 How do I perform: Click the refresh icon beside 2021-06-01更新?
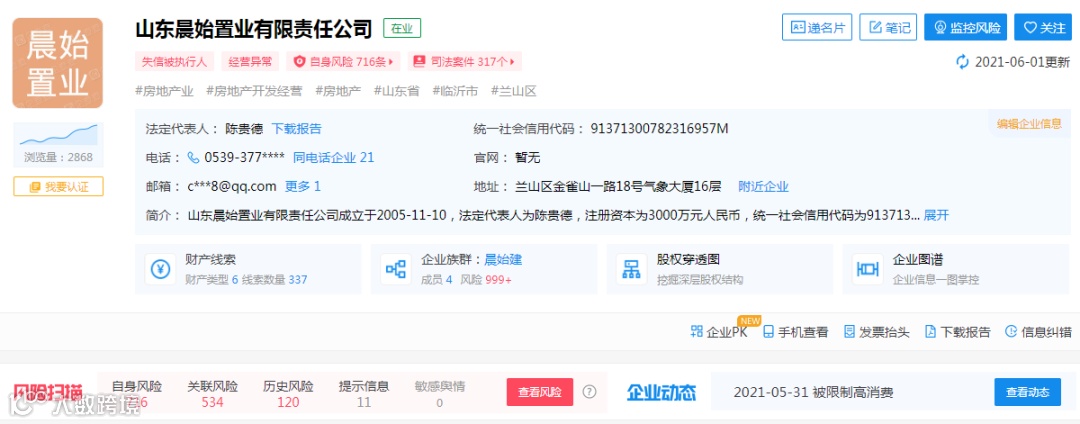tap(962, 61)
